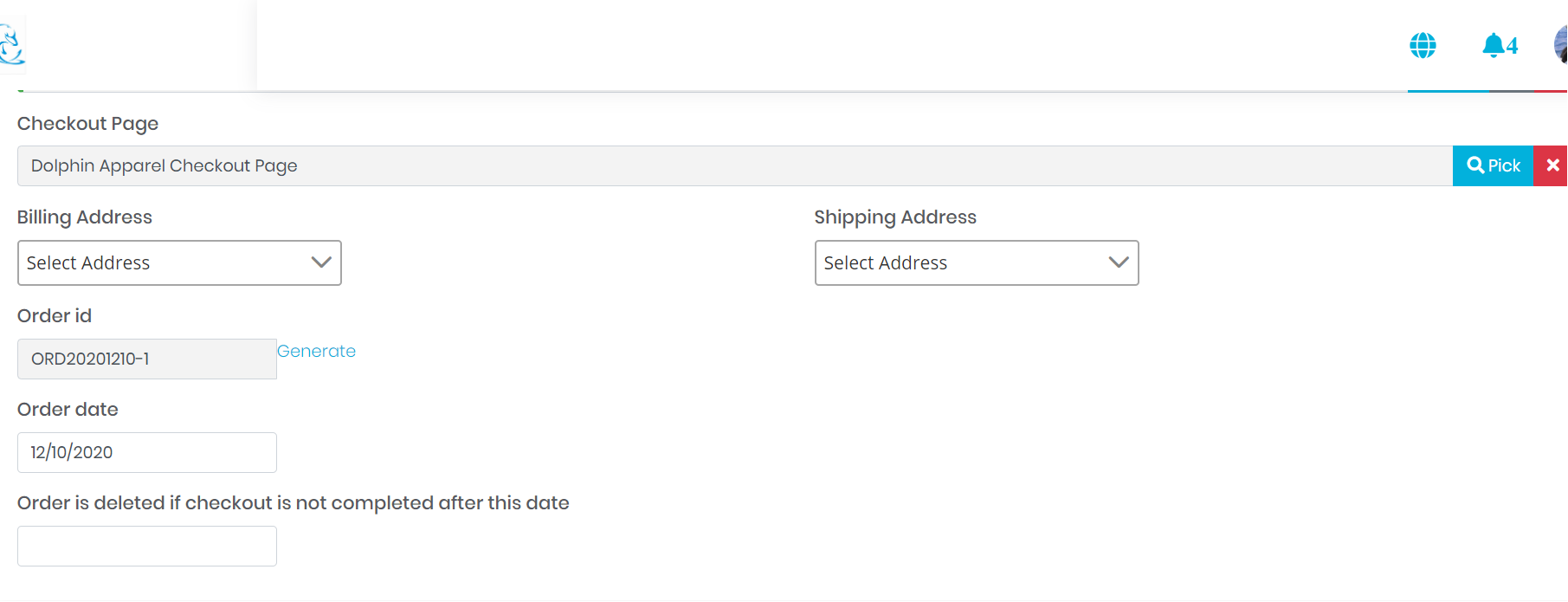Click the "Order date" label

pos(68,410)
